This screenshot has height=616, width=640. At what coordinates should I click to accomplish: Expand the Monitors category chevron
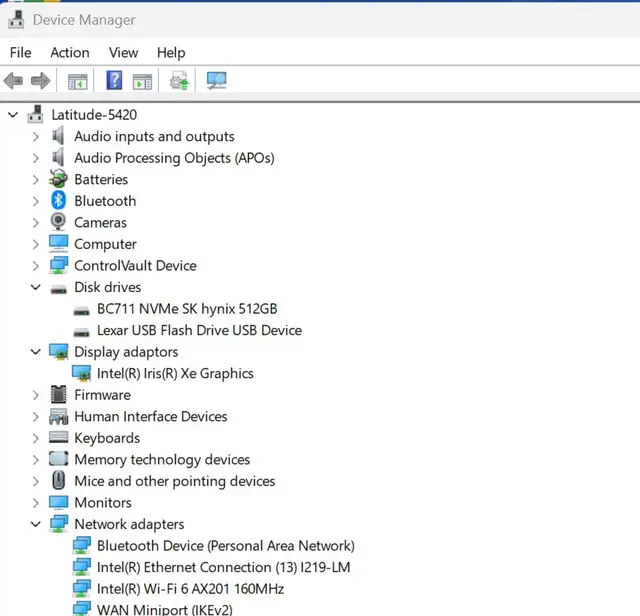[x=36, y=503]
